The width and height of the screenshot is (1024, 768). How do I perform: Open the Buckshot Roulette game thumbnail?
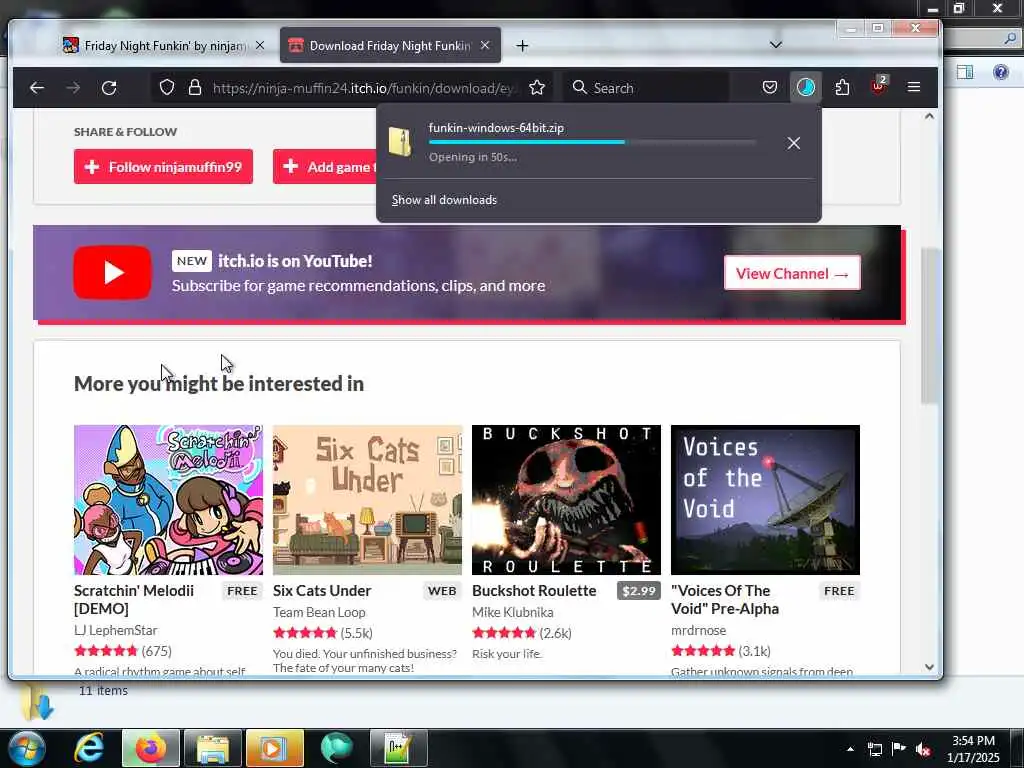(566, 500)
